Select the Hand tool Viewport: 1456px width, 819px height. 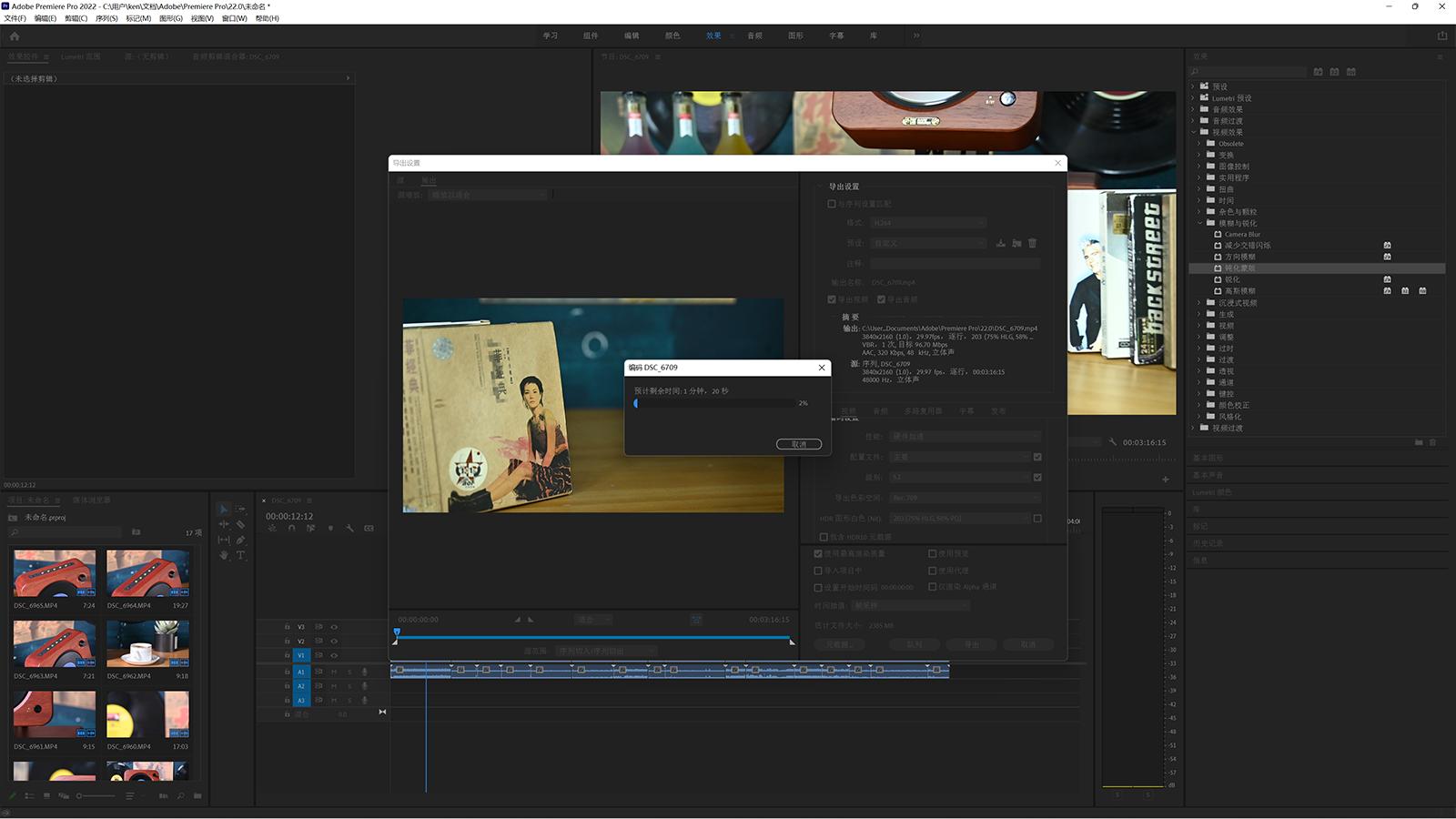224,555
